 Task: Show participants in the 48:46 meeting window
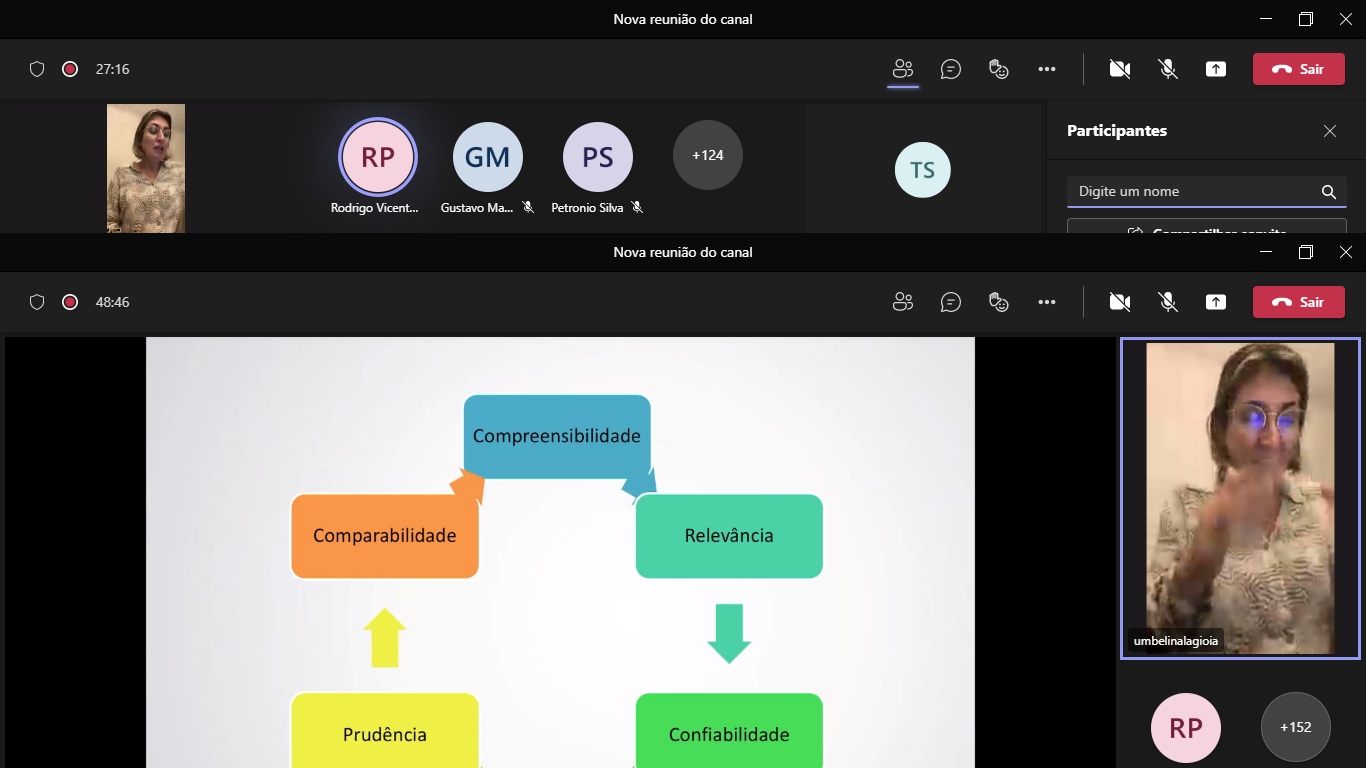903,302
